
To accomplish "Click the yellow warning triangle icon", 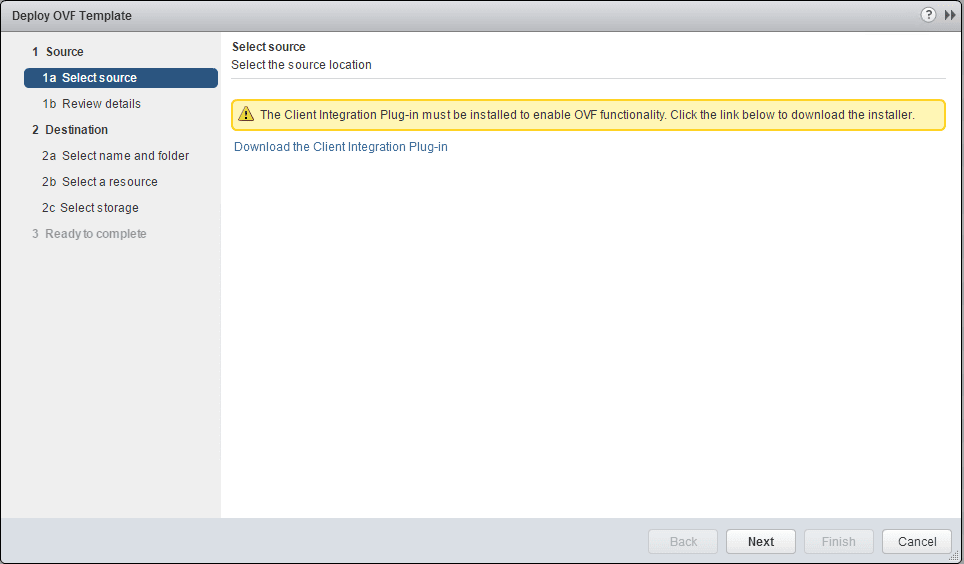I will click(x=246, y=115).
